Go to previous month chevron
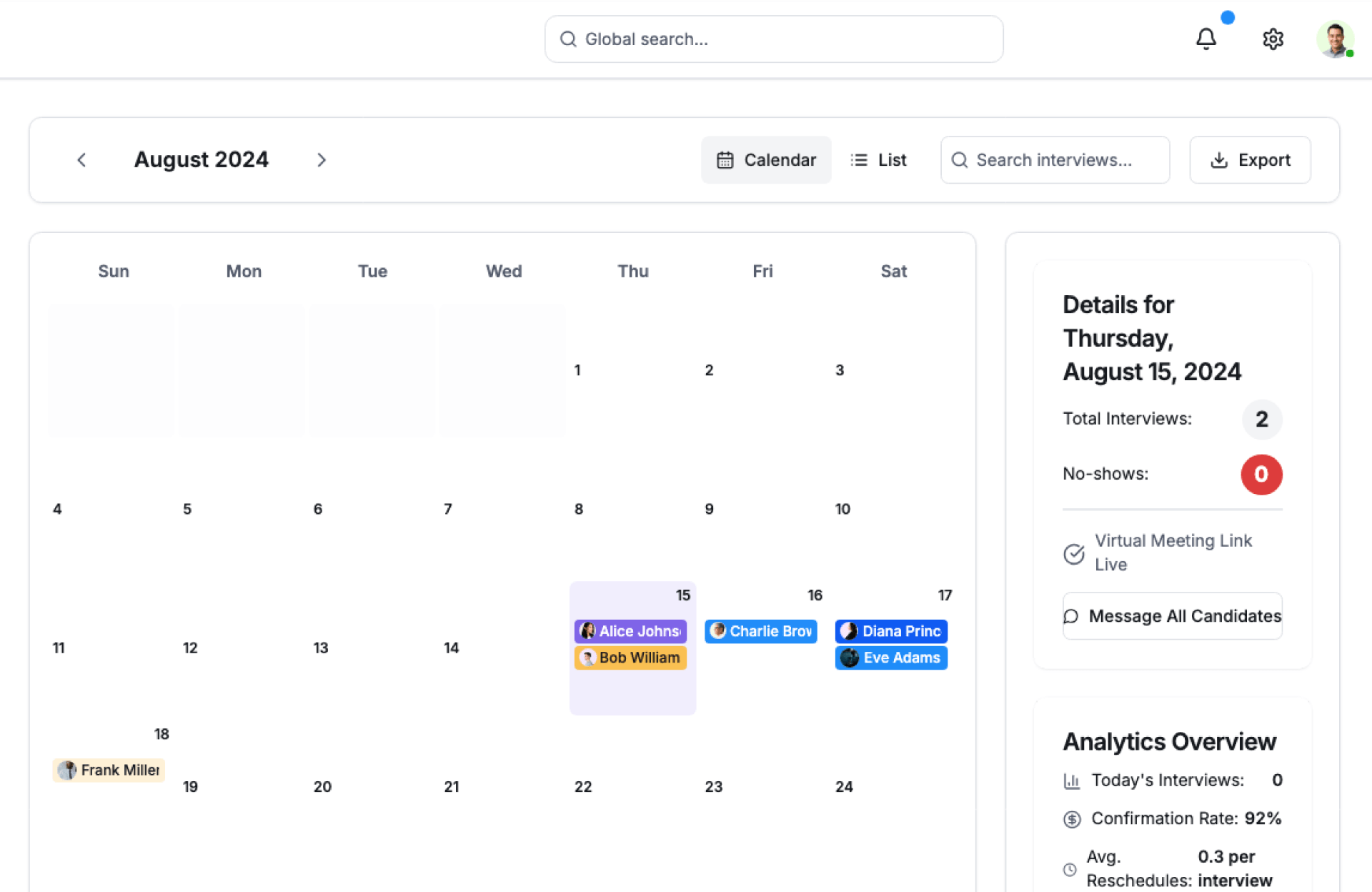Viewport: 1372px width, 892px height. pyautogui.click(x=81, y=160)
